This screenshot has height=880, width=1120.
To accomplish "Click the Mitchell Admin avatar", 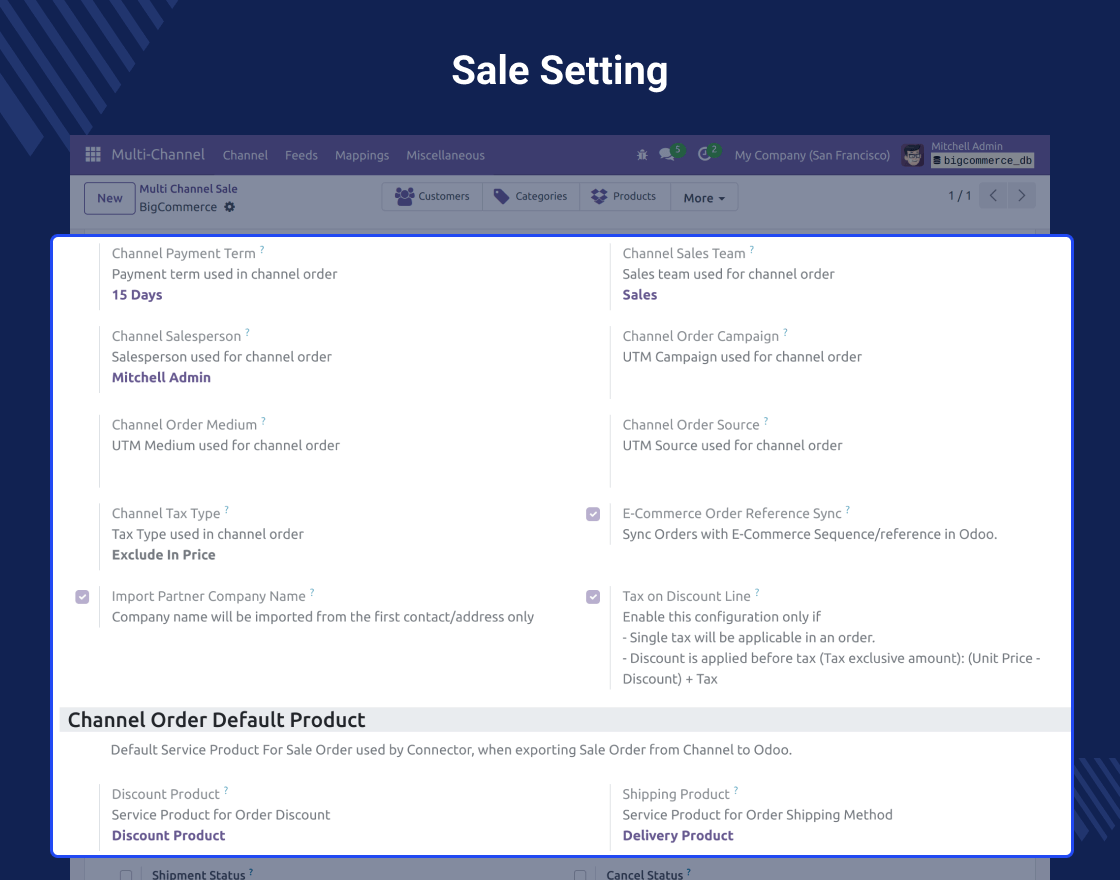I will pyautogui.click(x=912, y=155).
